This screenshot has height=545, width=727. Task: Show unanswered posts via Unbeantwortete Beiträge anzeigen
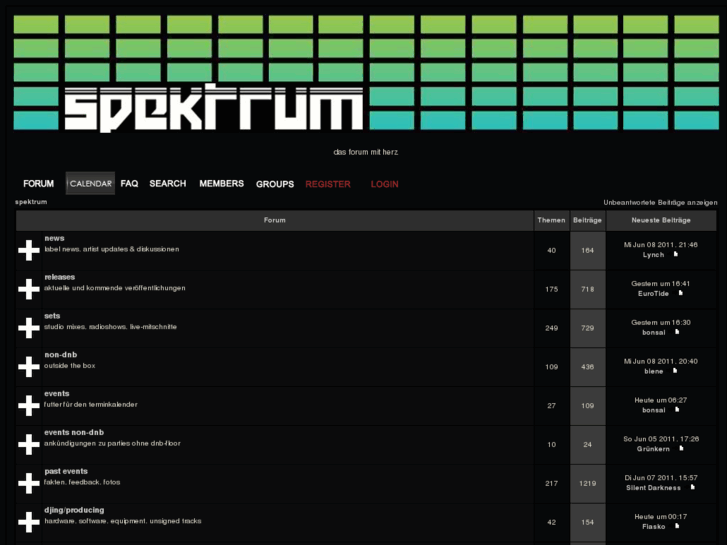click(x=660, y=203)
